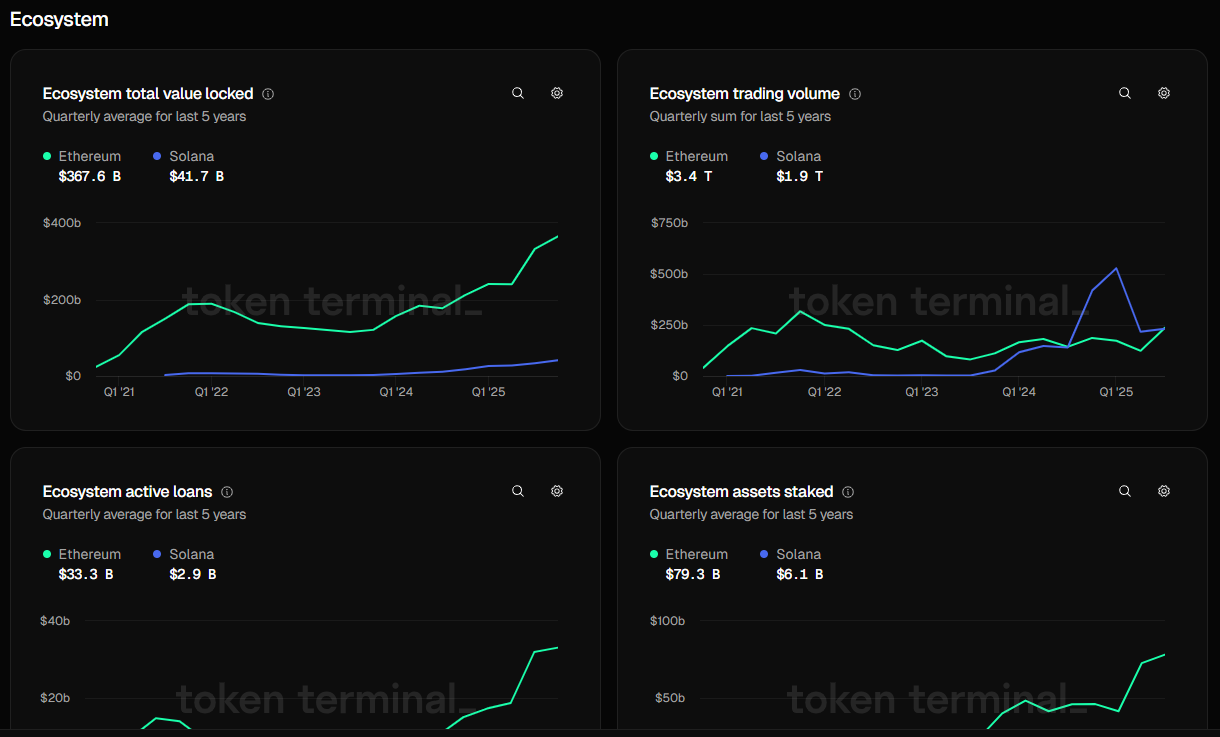Toggle Solana series in total value locked legend
This screenshot has height=737, width=1220.
coord(191,156)
